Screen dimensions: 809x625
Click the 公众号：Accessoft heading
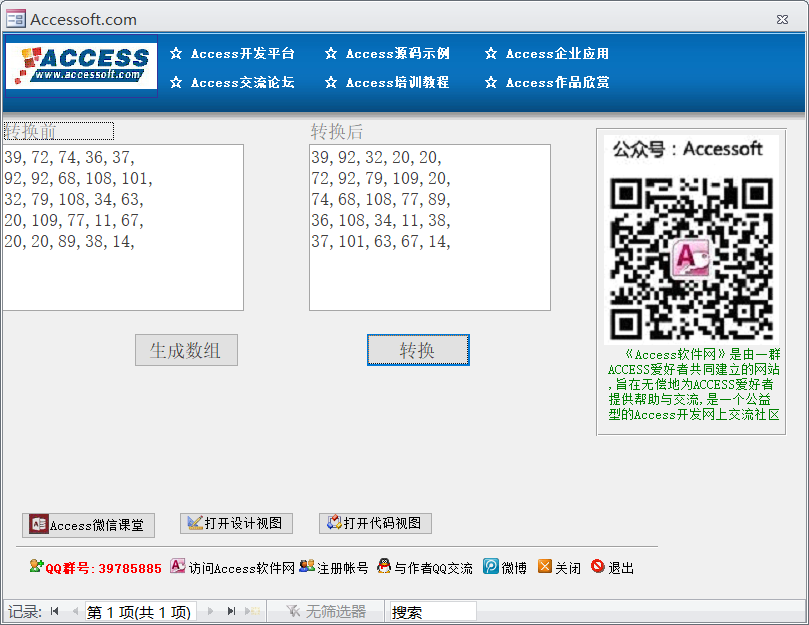point(687,149)
